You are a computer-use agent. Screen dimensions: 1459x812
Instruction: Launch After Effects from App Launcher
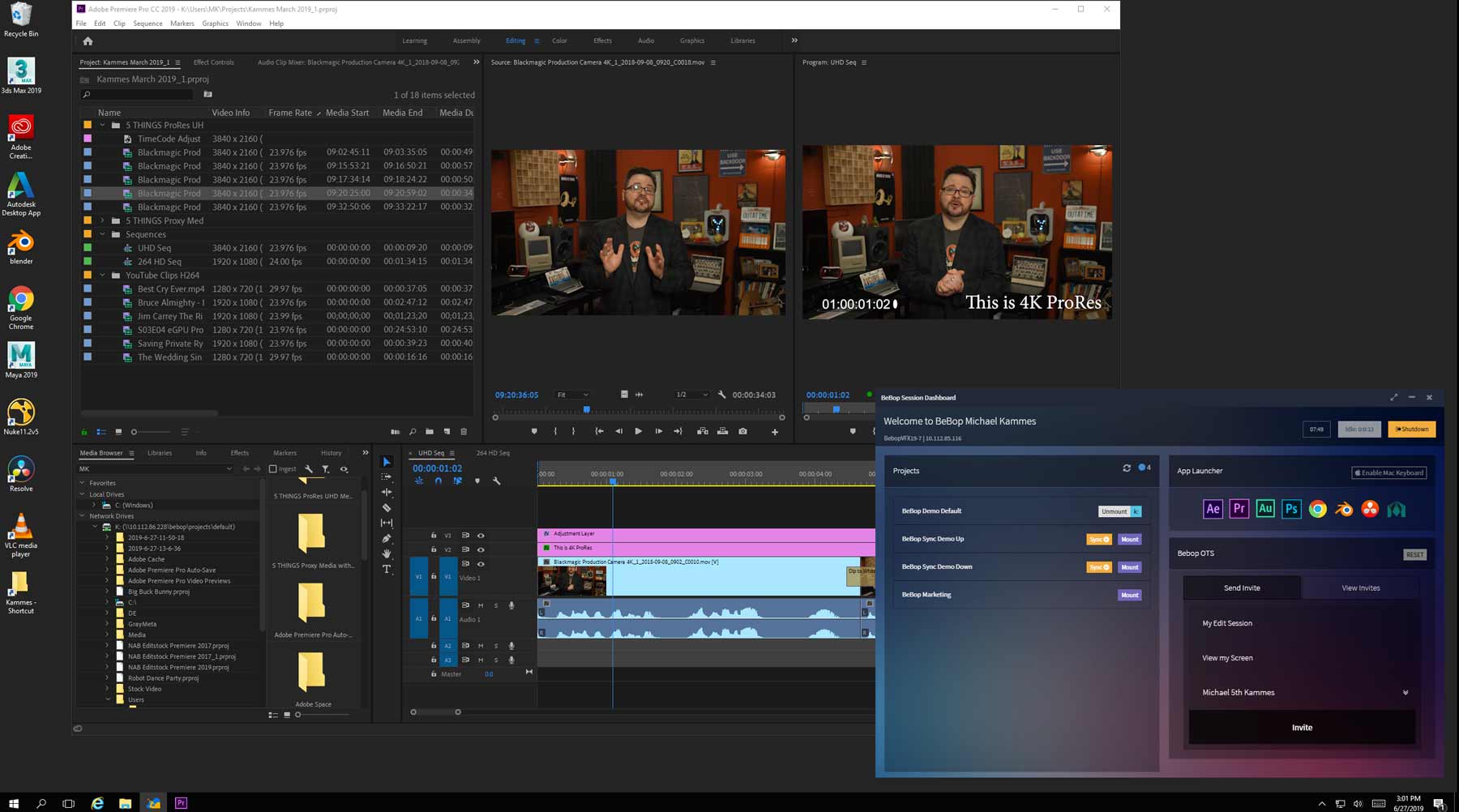(1213, 509)
